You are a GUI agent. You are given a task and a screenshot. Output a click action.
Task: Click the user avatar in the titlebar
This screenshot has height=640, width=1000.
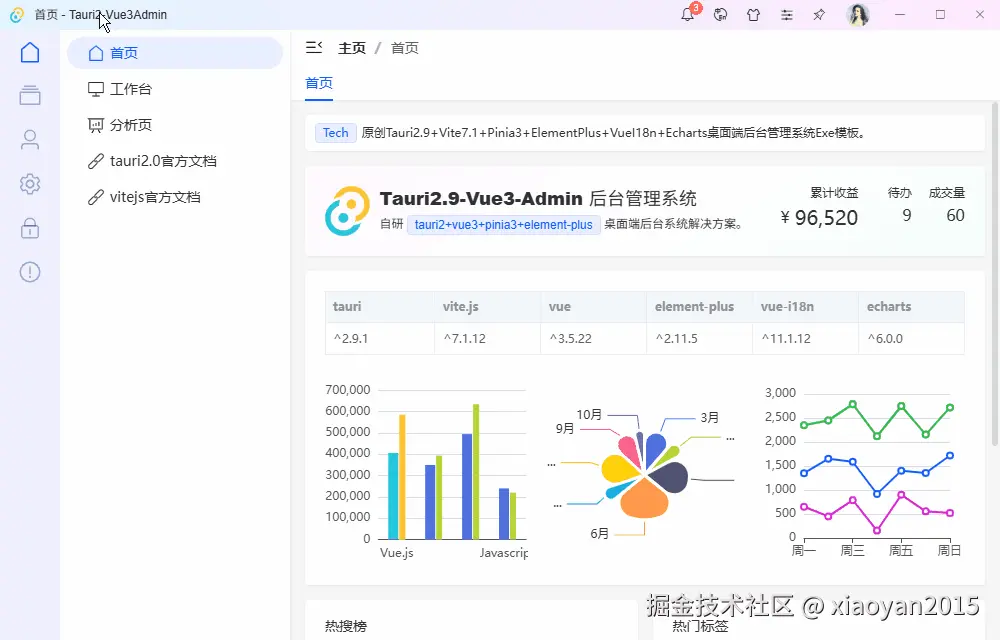tap(858, 15)
